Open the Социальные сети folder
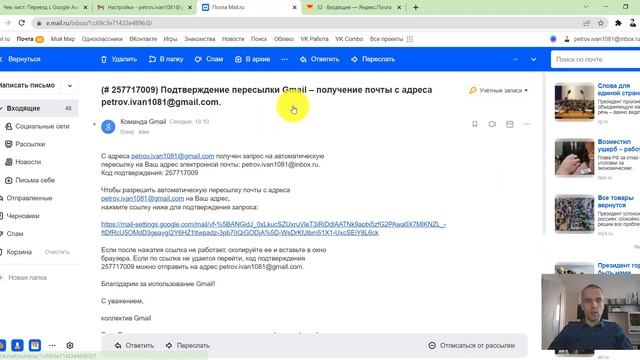The width and height of the screenshot is (640, 360). 38,127
